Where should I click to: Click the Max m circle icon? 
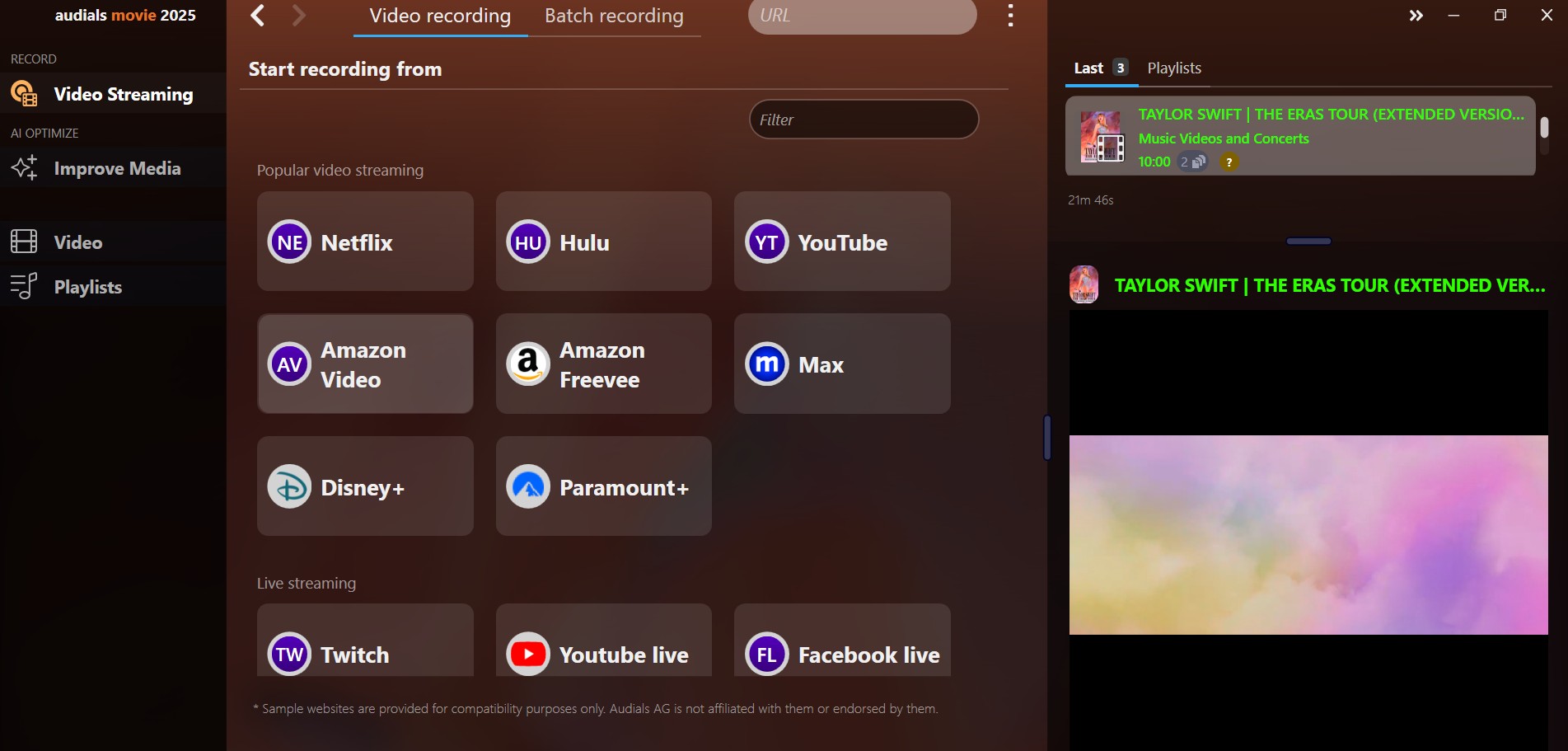(767, 364)
